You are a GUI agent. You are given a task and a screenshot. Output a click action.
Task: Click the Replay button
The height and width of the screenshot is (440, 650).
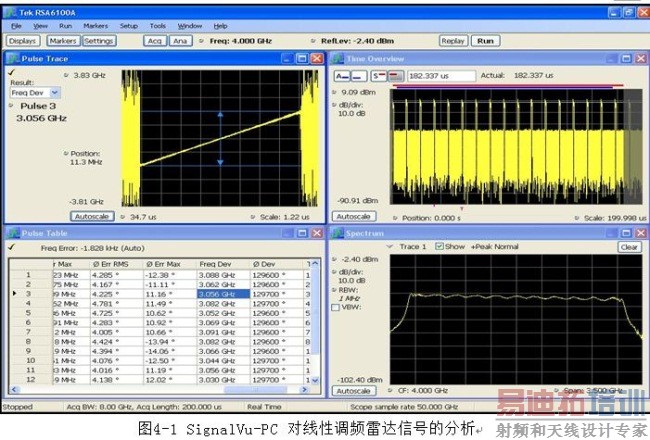pyautogui.click(x=453, y=41)
